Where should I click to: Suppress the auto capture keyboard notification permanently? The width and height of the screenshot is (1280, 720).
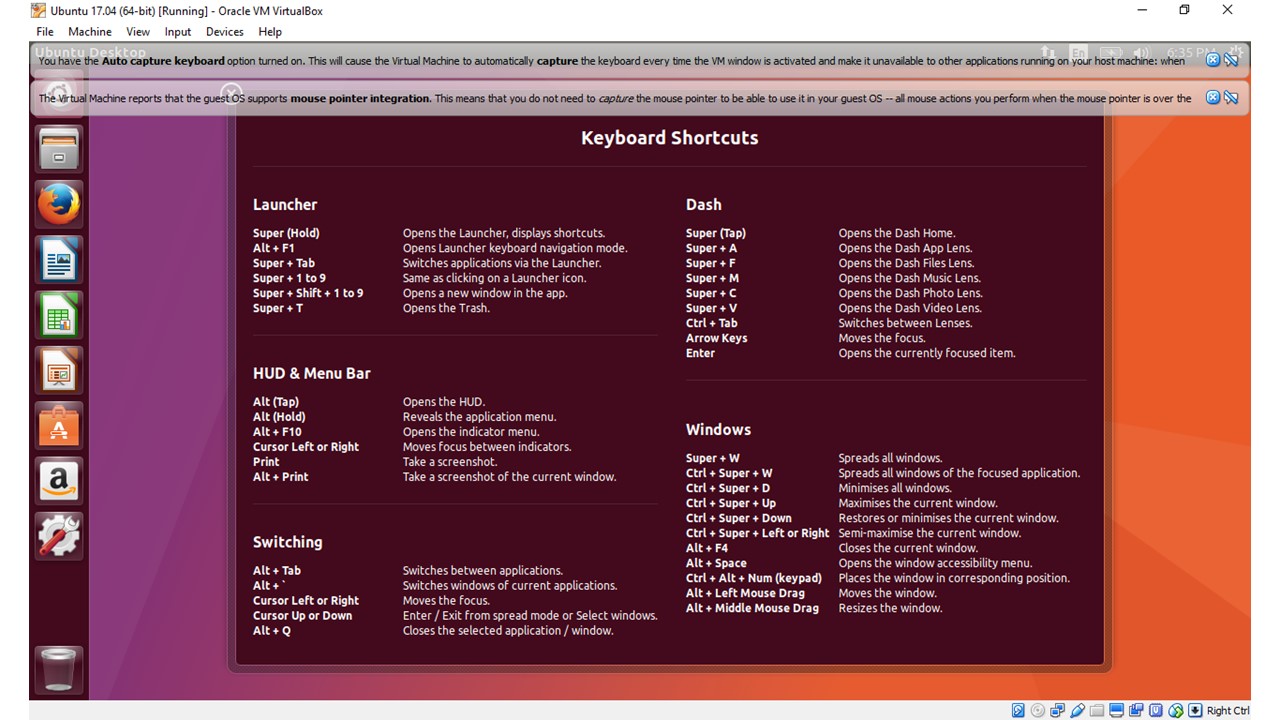click(1231, 60)
